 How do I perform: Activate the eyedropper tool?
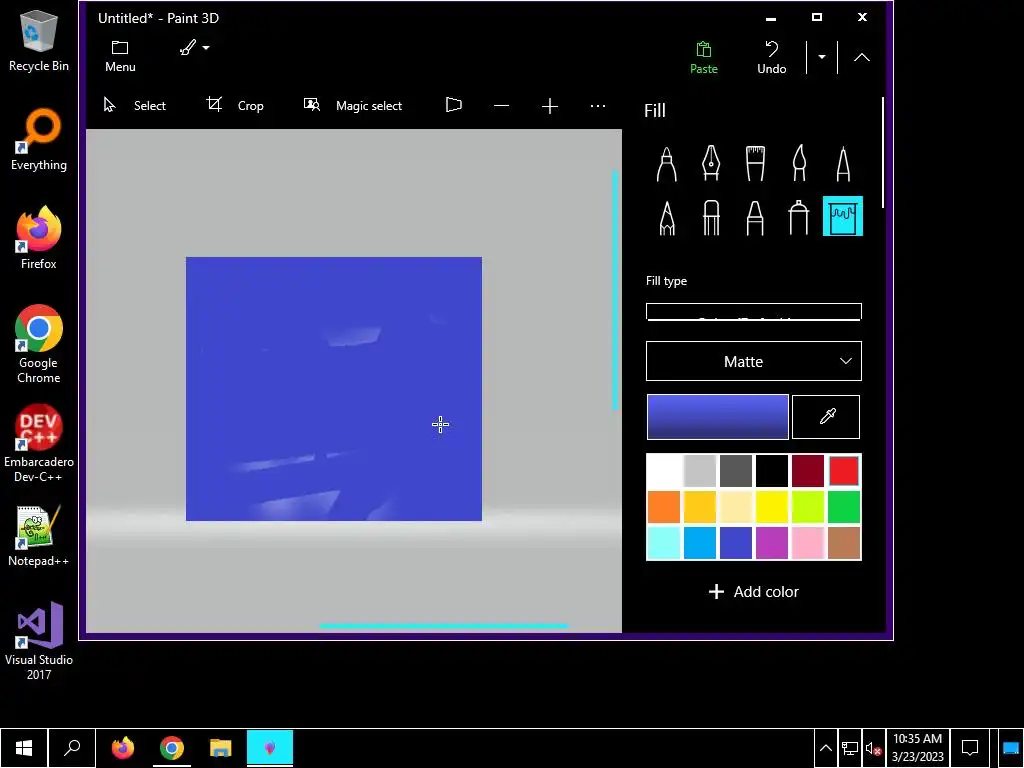(x=826, y=417)
